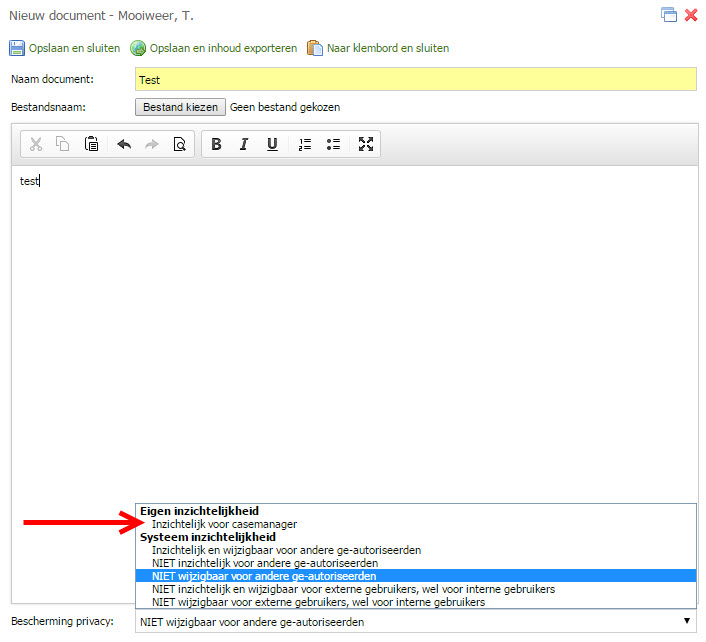Select 'NIET wijzigbaar voor externe gebruikers' option
This screenshot has width=706, height=642.
(416, 602)
